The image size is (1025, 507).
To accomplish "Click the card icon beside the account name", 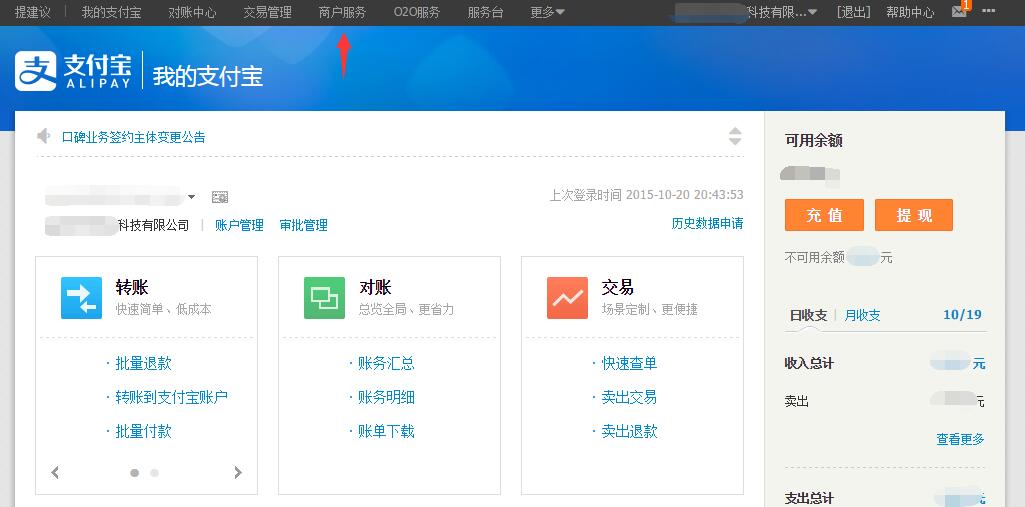I will pos(220,197).
